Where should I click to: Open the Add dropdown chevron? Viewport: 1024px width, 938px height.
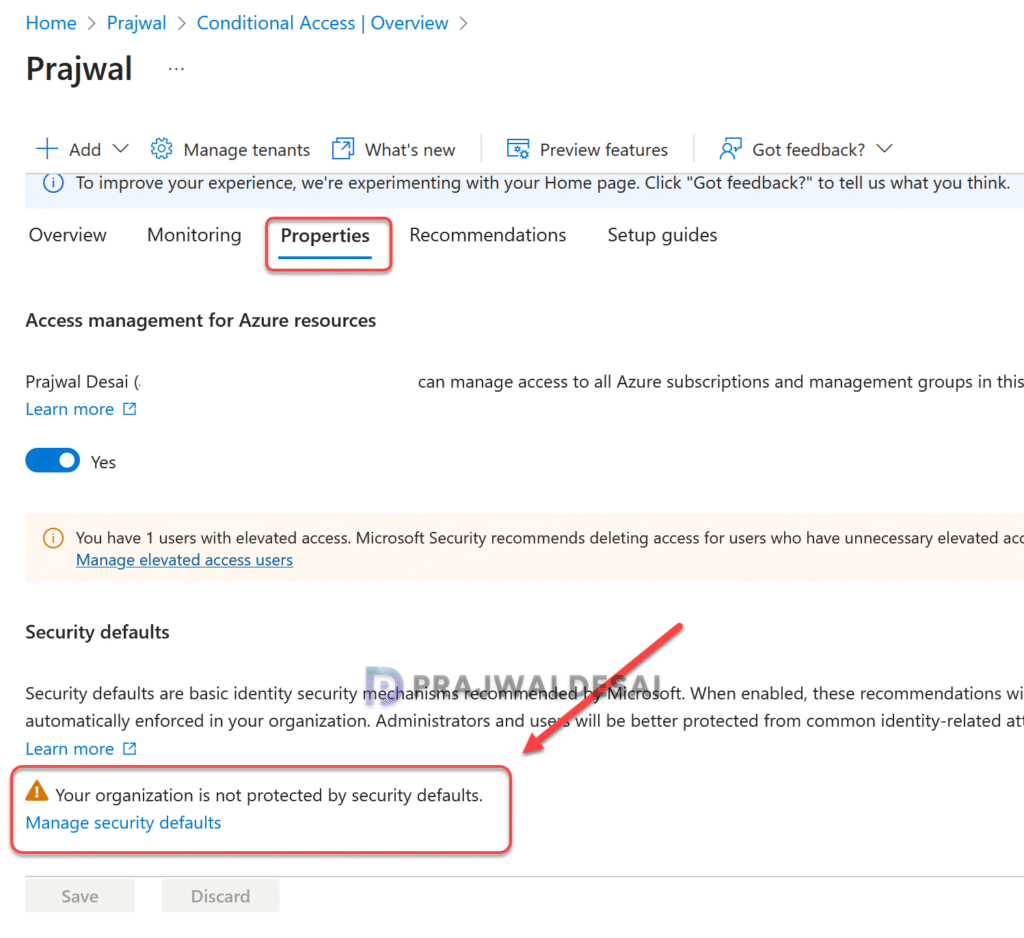click(x=120, y=149)
